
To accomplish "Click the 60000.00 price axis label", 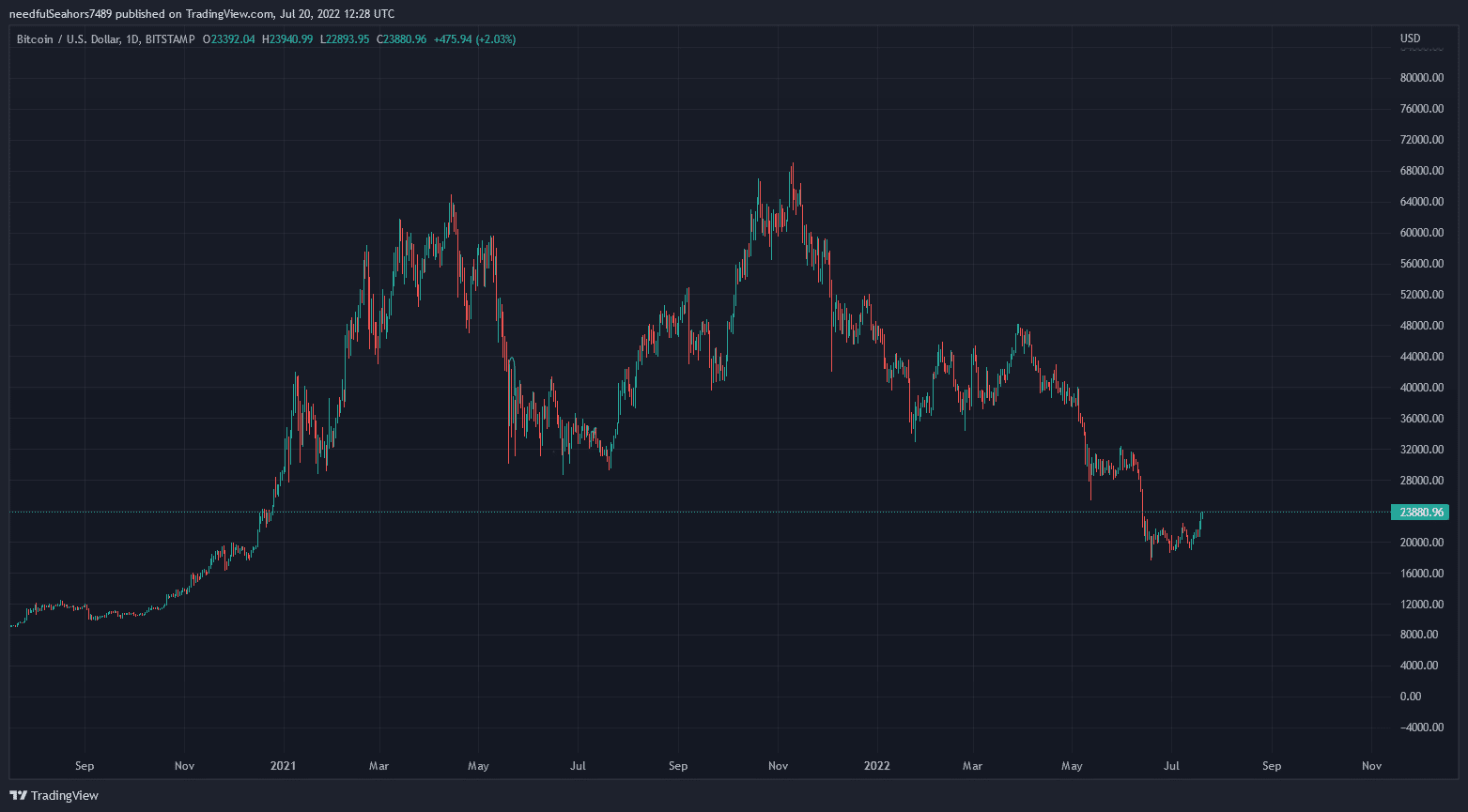I will [x=1420, y=233].
